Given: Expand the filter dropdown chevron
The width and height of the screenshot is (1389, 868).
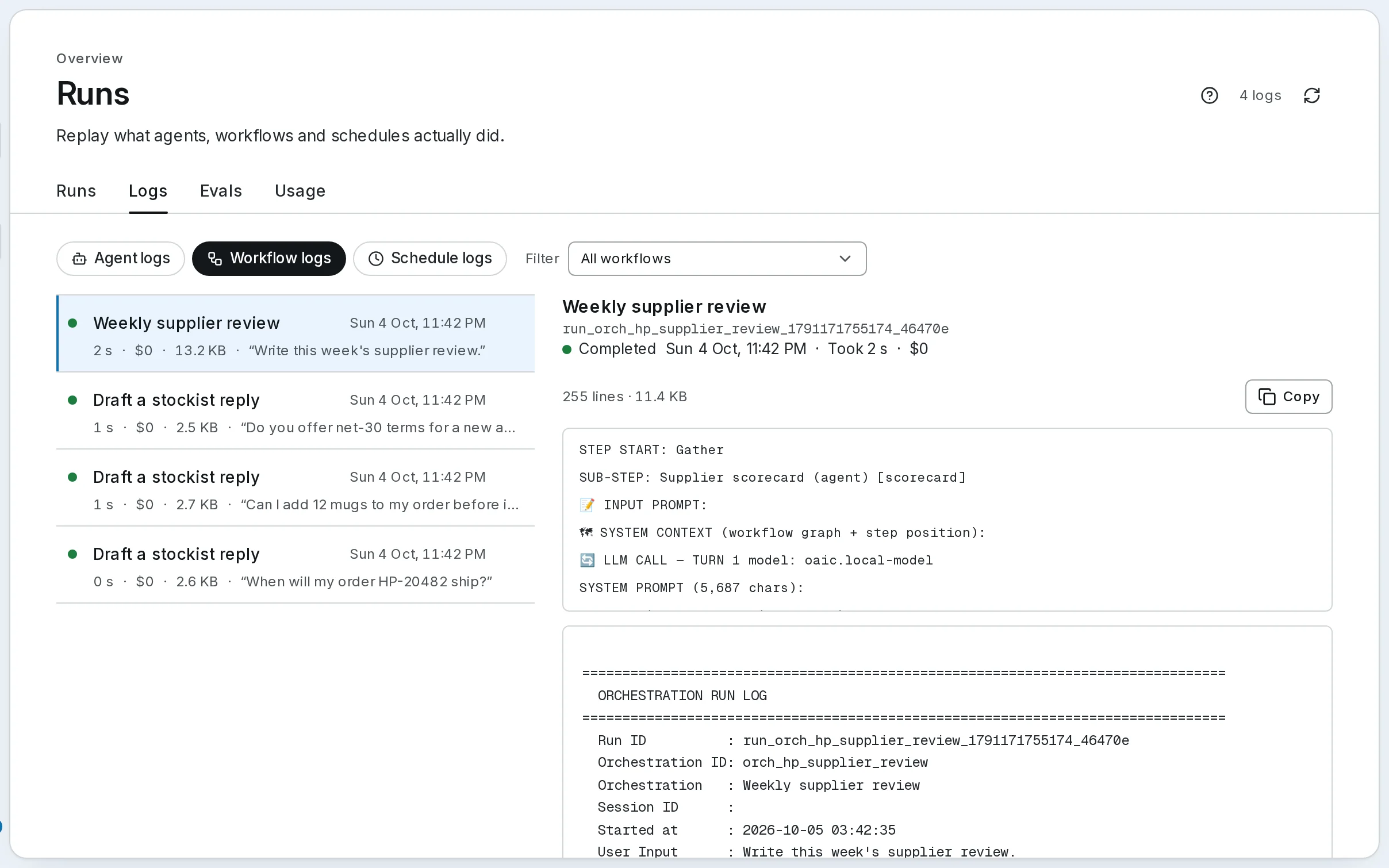Looking at the screenshot, I should coord(845,259).
